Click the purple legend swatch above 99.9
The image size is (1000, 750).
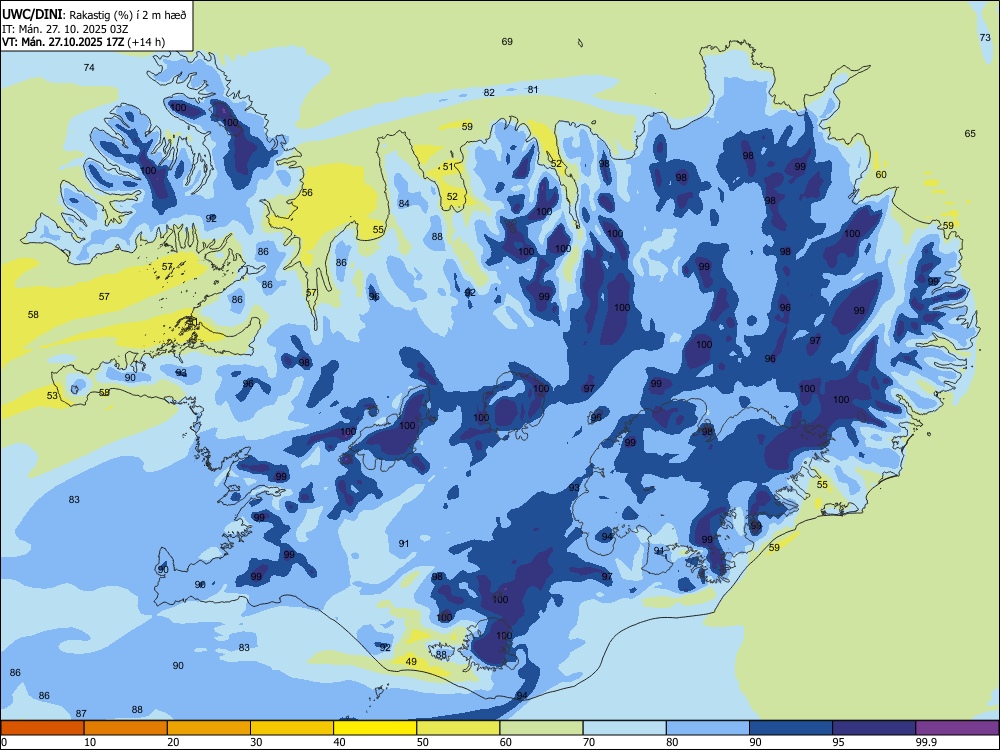tap(957, 728)
